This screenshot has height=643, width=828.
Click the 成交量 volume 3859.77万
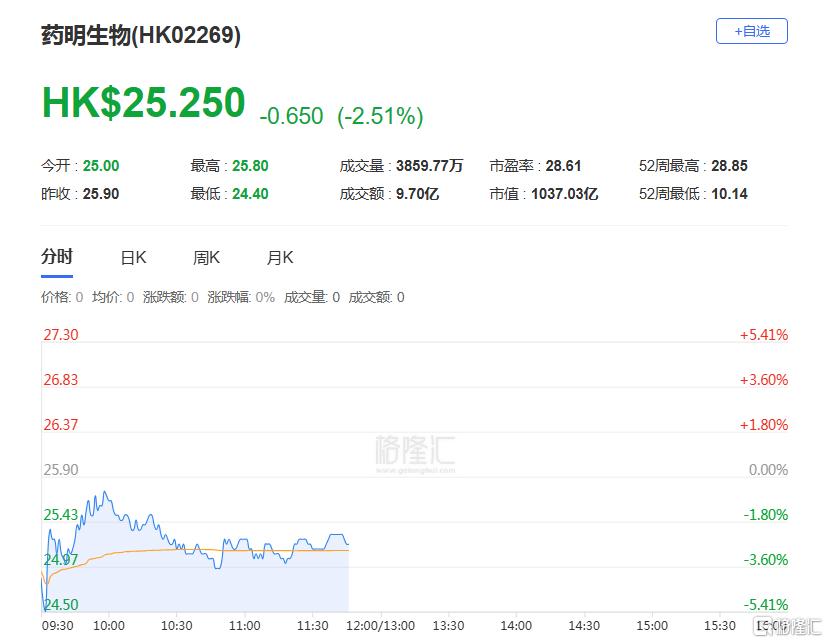(429, 166)
